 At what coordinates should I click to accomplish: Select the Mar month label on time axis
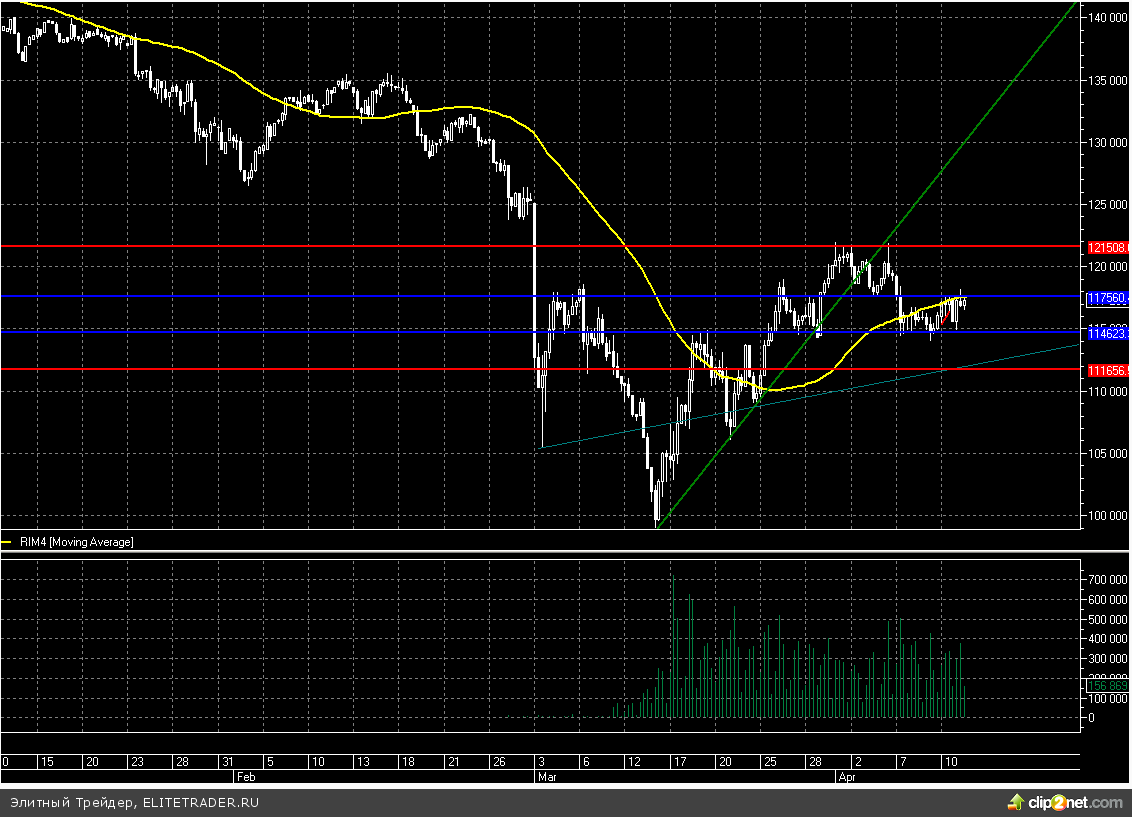pyautogui.click(x=546, y=775)
